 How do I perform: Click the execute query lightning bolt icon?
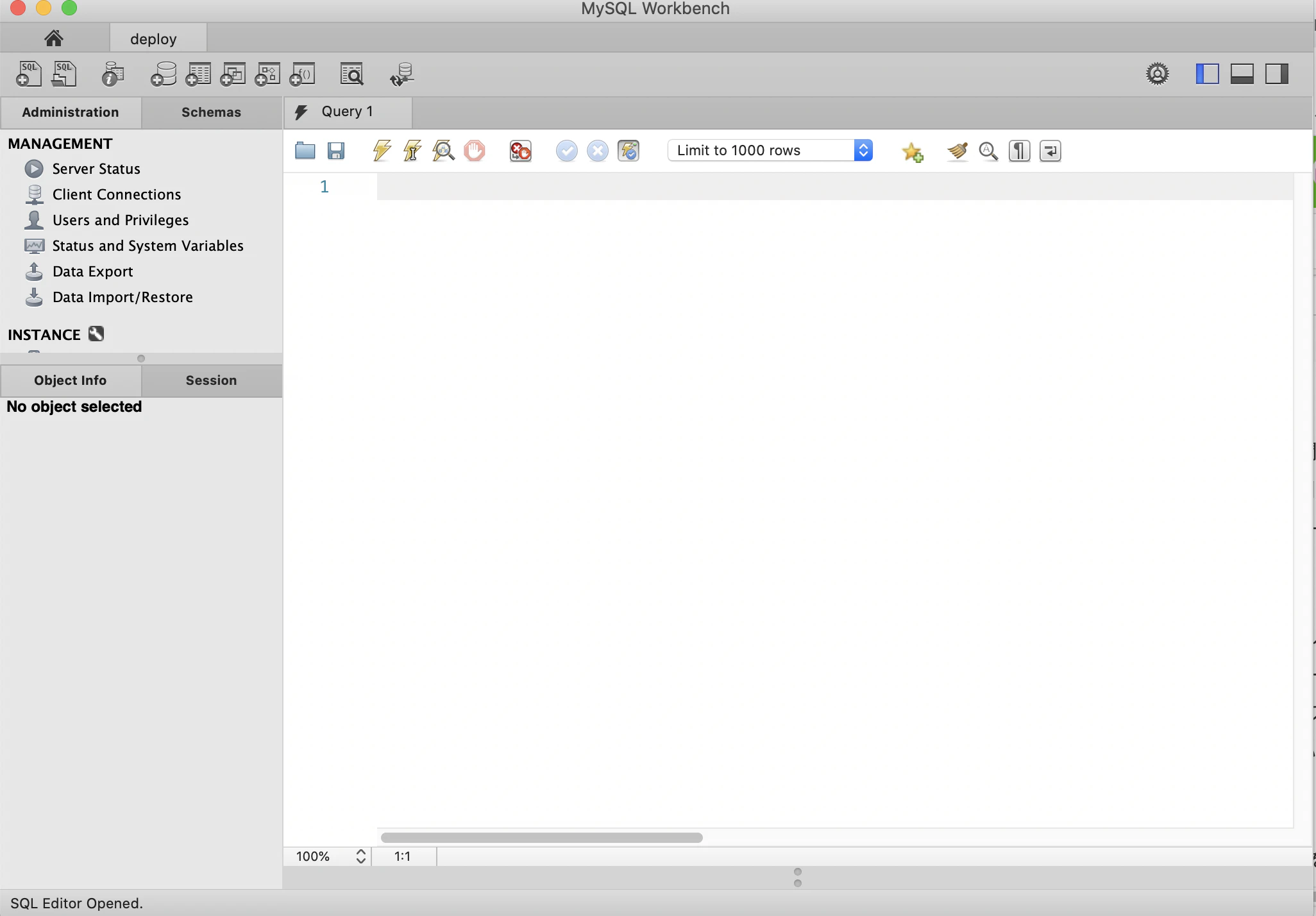[382, 151]
